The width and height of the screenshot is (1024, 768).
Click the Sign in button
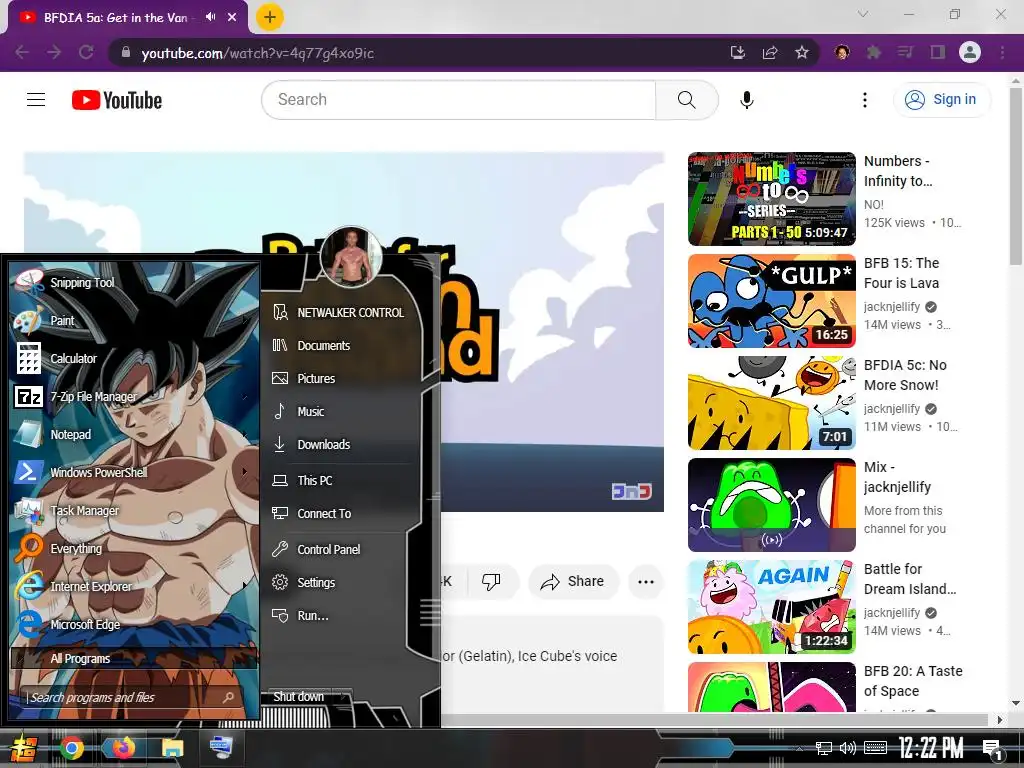941,99
